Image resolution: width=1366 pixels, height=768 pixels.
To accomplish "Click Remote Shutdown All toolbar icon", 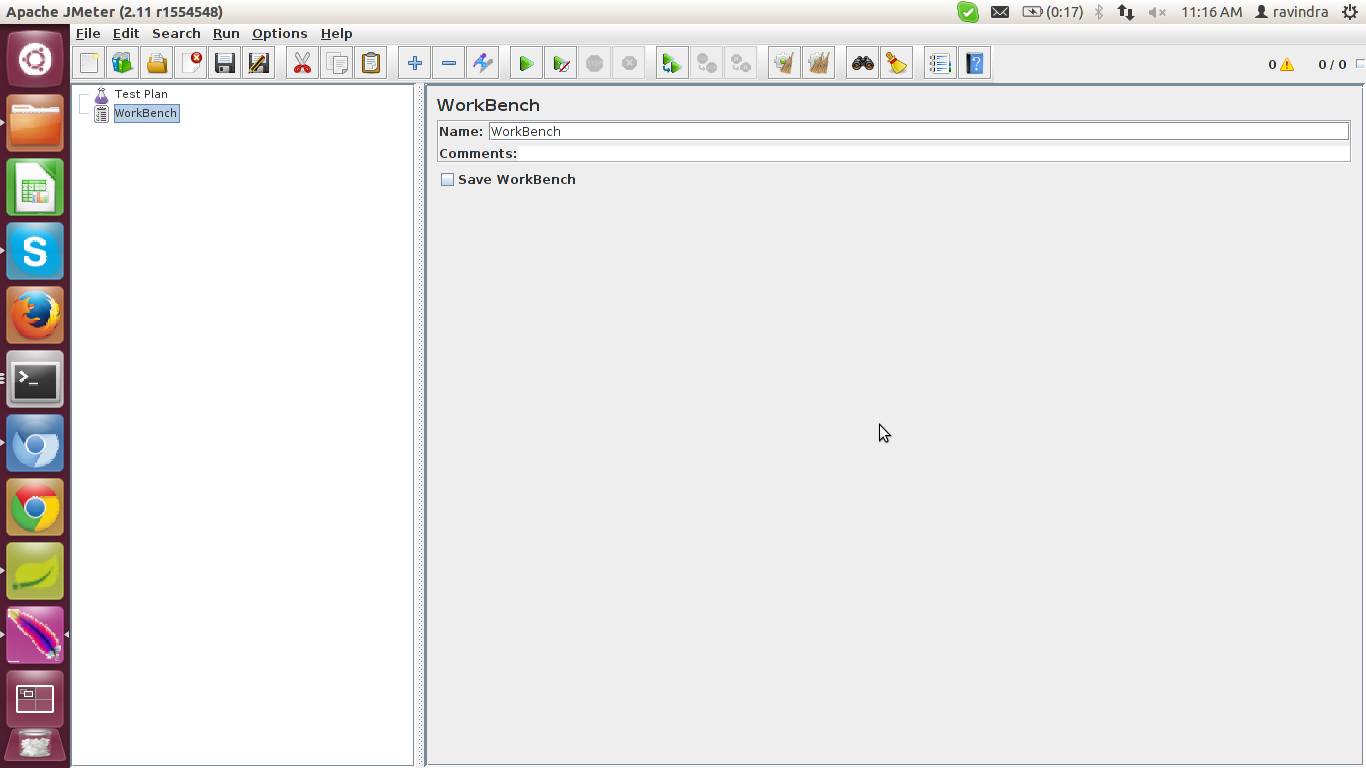I will 741,64.
